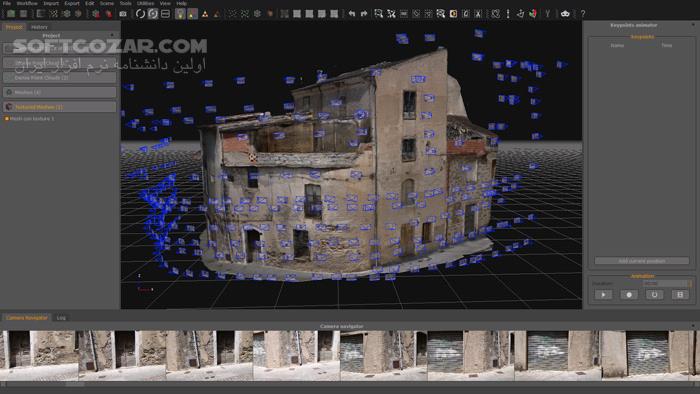
Task: Switch to the Log tab
Action: tap(61, 318)
